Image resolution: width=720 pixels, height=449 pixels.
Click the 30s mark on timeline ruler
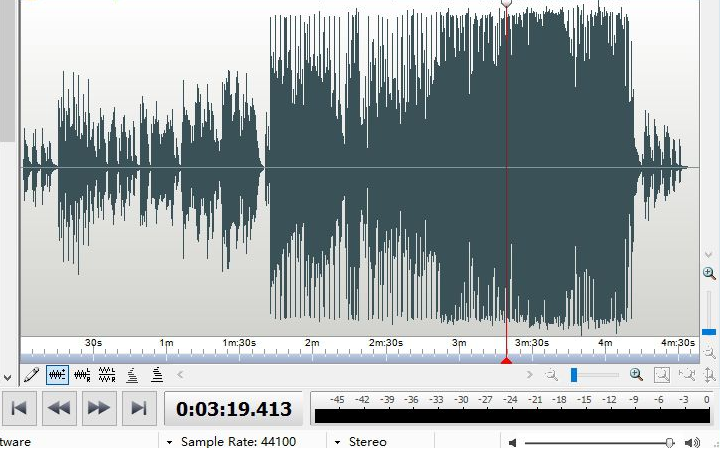[93, 342]
